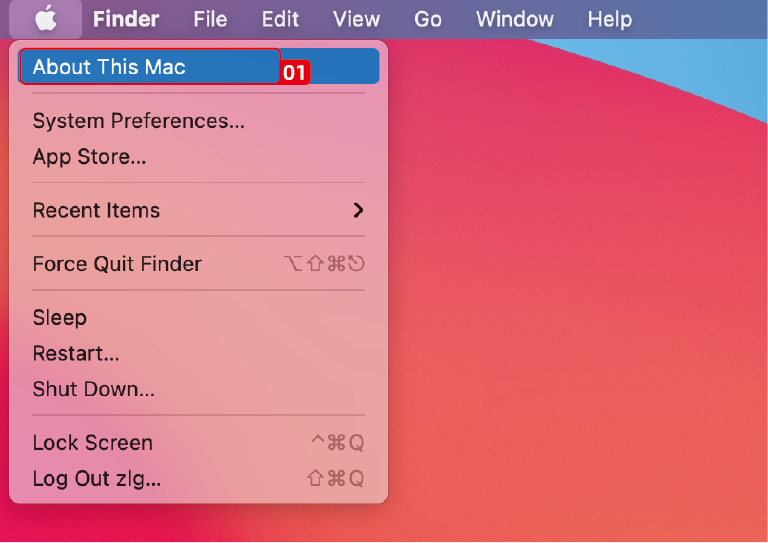The image size is (768, 543).
Task: Choose Force Quit Finder
Action: point(117,264)
